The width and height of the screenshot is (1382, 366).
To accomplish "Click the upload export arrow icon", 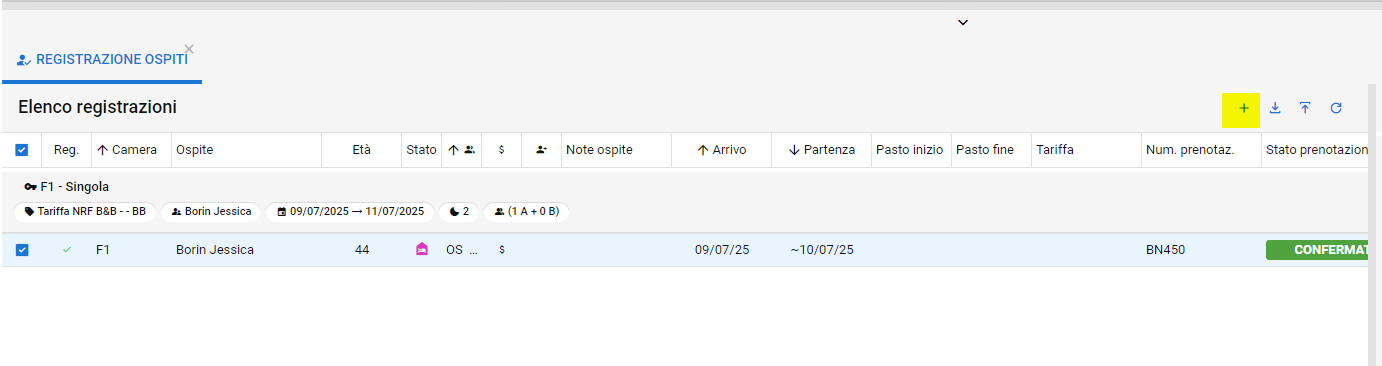I will [x=1305, y=108].
